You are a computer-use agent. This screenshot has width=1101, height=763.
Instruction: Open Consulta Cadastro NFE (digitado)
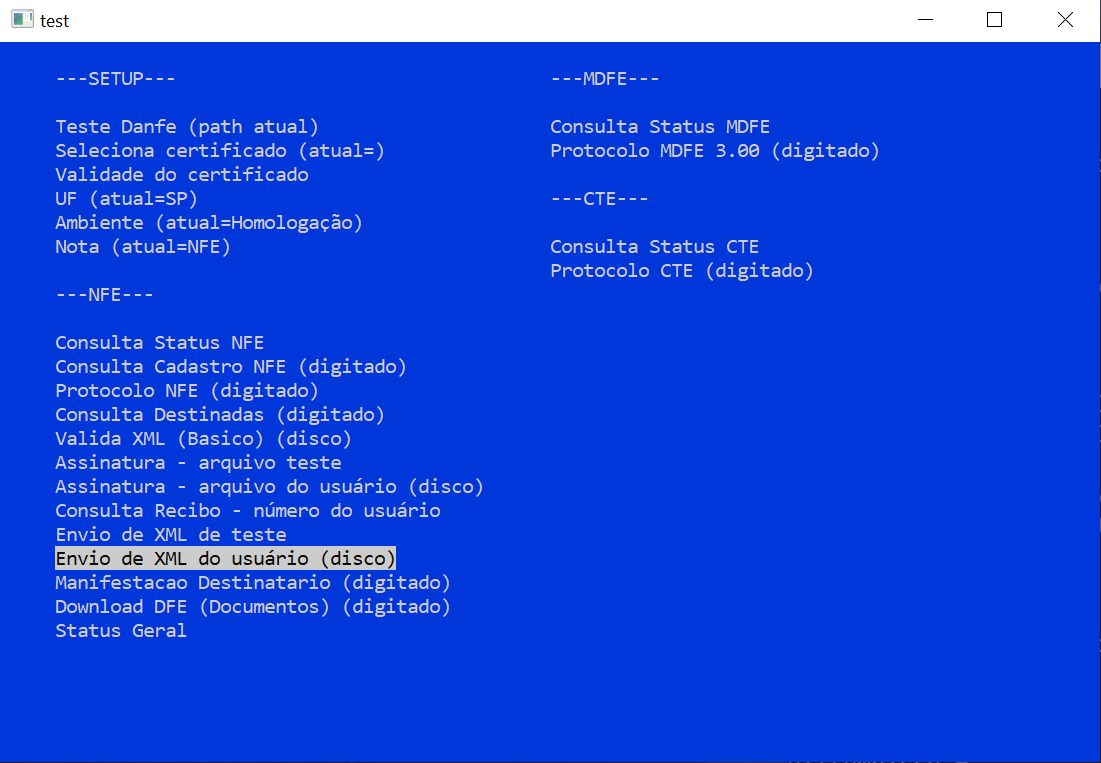click(x=231, y=367)
